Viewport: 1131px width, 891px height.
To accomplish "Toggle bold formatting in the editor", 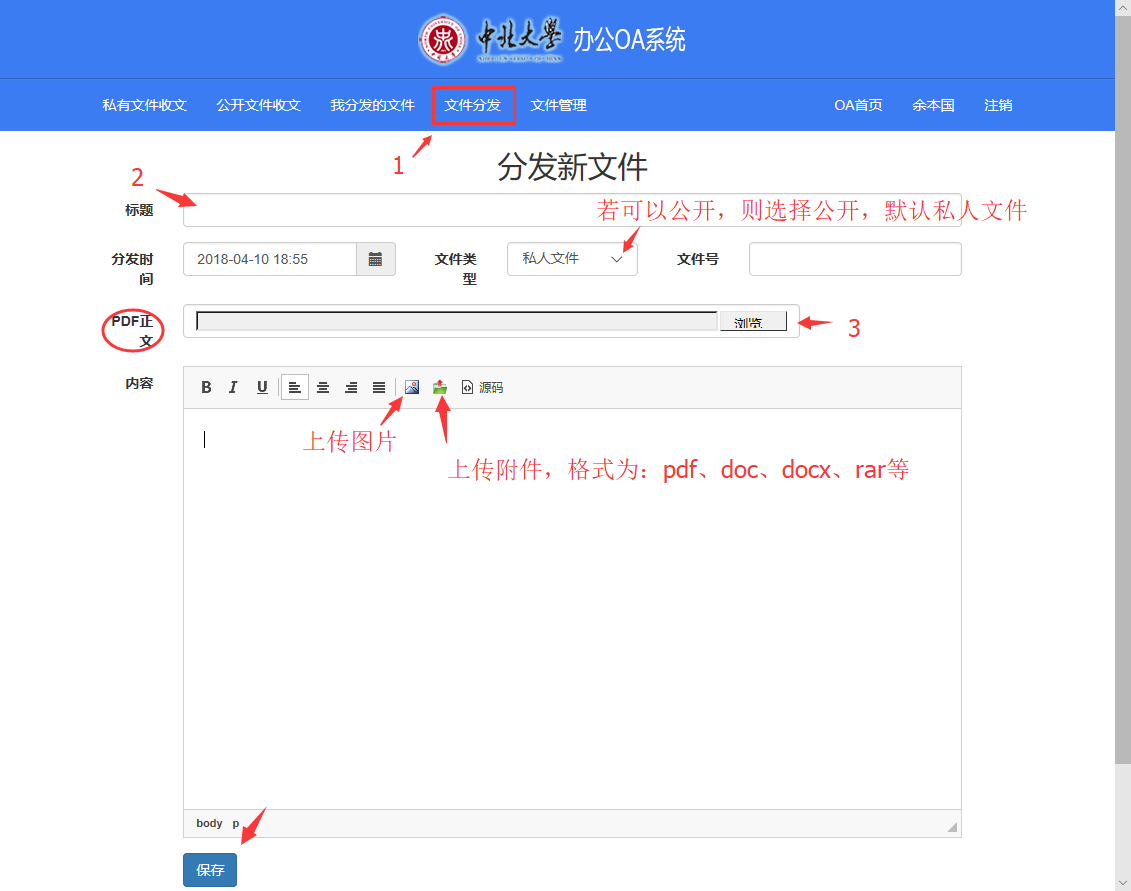I will click(206, 388).
